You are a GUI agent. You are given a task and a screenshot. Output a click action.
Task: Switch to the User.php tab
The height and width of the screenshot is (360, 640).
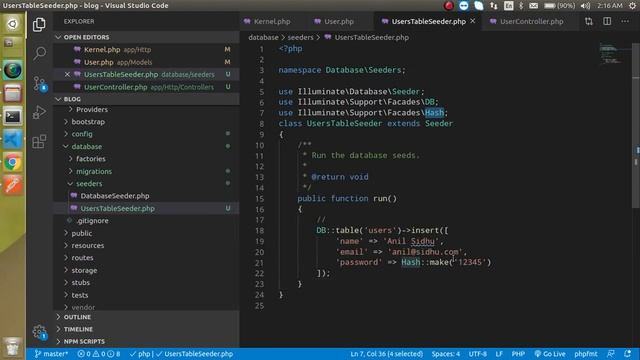click(338, 21)
